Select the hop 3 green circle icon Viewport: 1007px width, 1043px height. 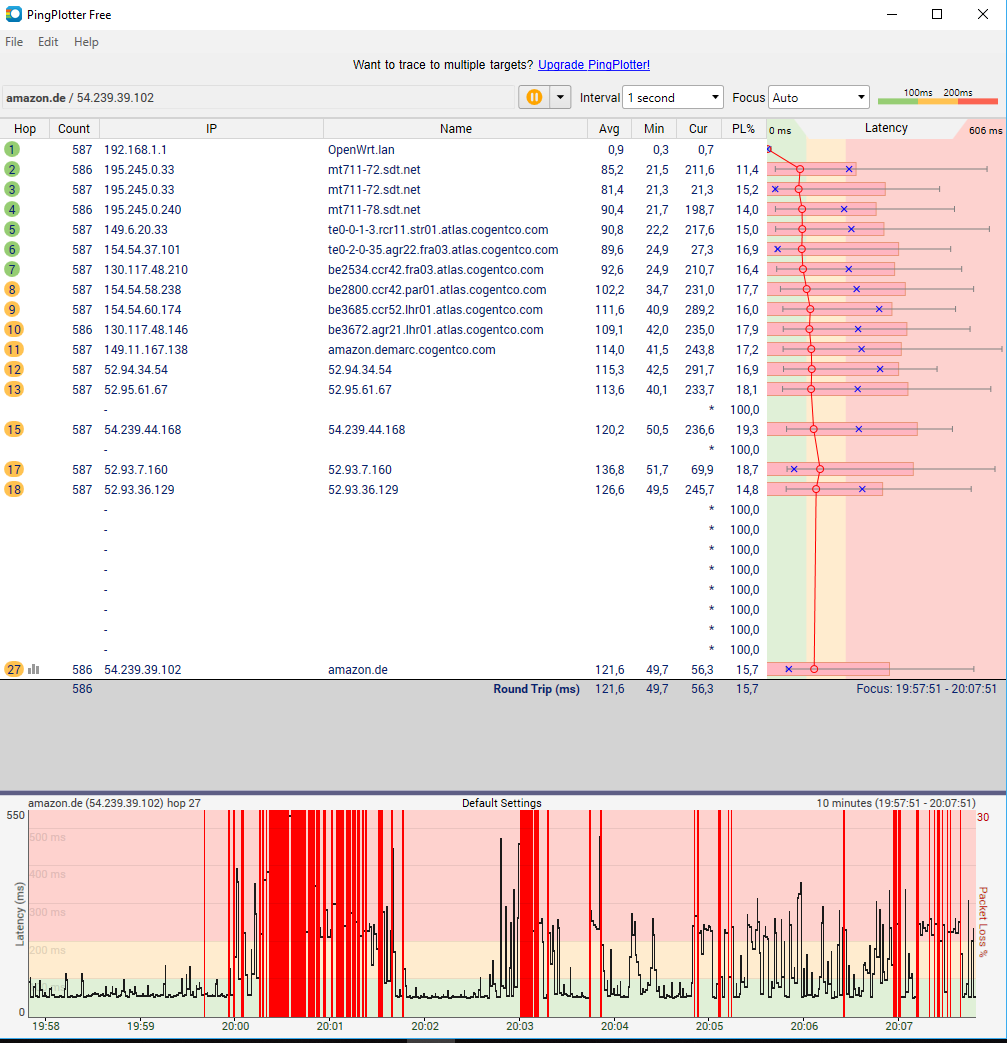[12, 189]
